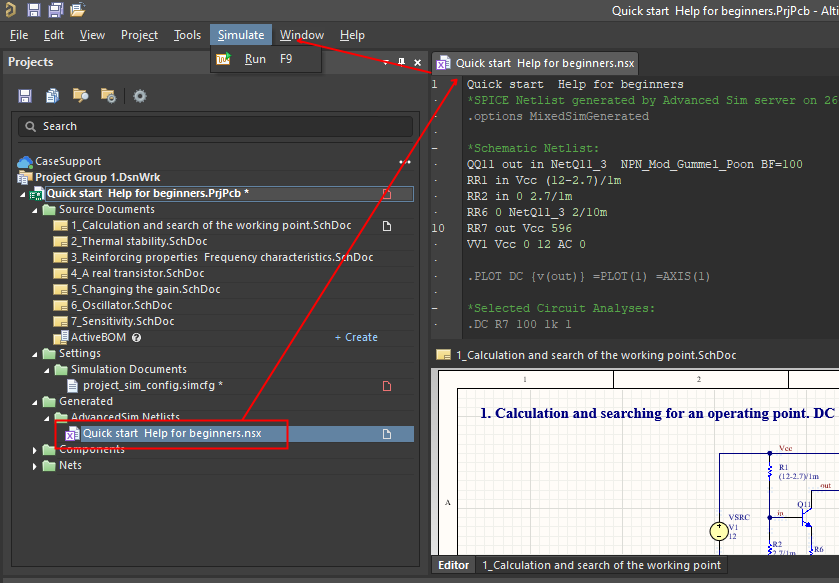Click the Save icon in the title bar
The height and width of the screenshot is (583, 839).
33,10
